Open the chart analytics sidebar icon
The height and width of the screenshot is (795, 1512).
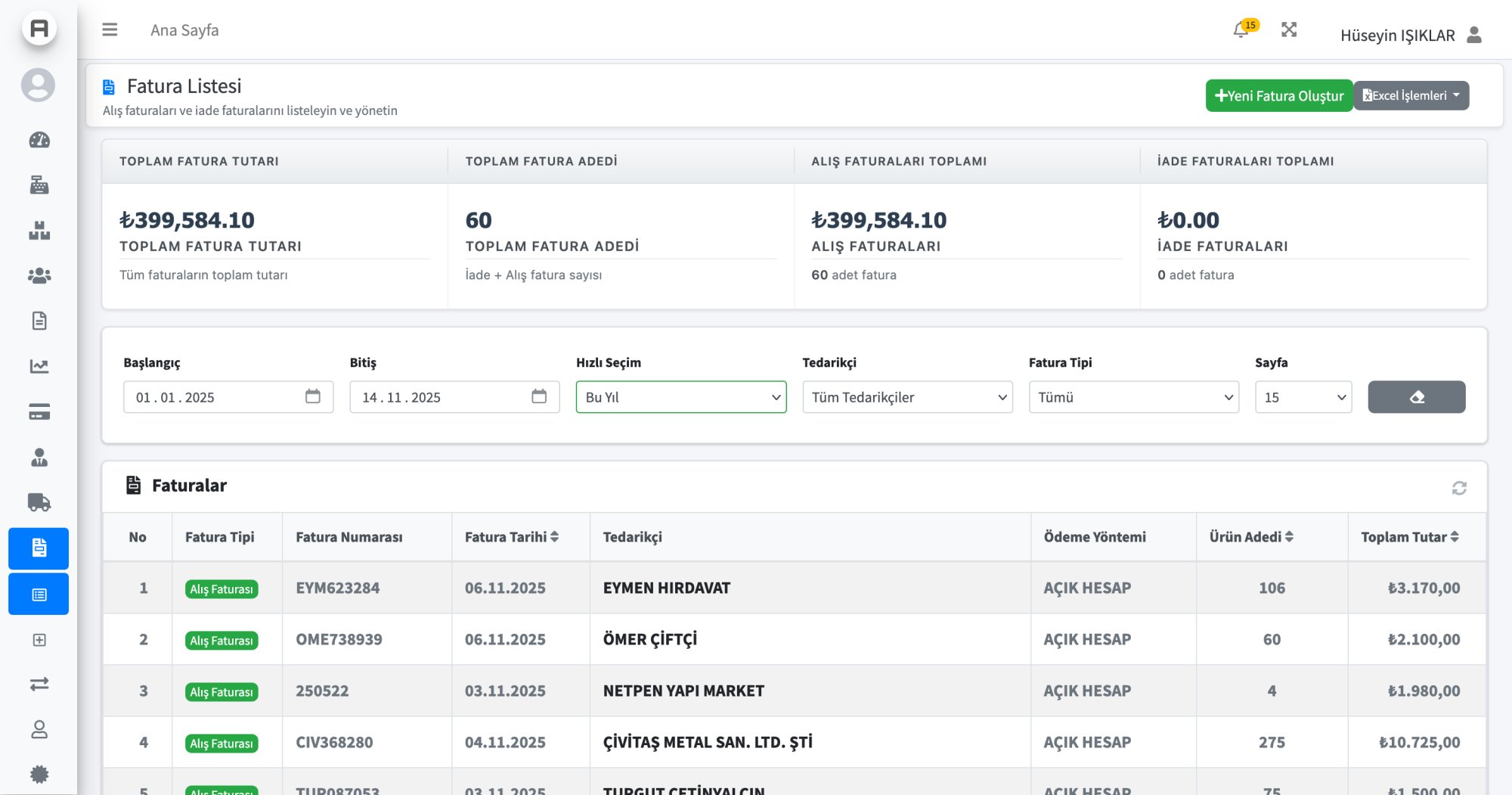point(39,367)
